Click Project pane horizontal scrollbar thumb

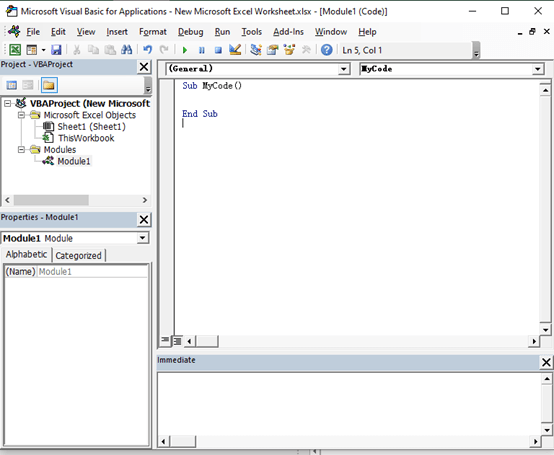(51, 200)
